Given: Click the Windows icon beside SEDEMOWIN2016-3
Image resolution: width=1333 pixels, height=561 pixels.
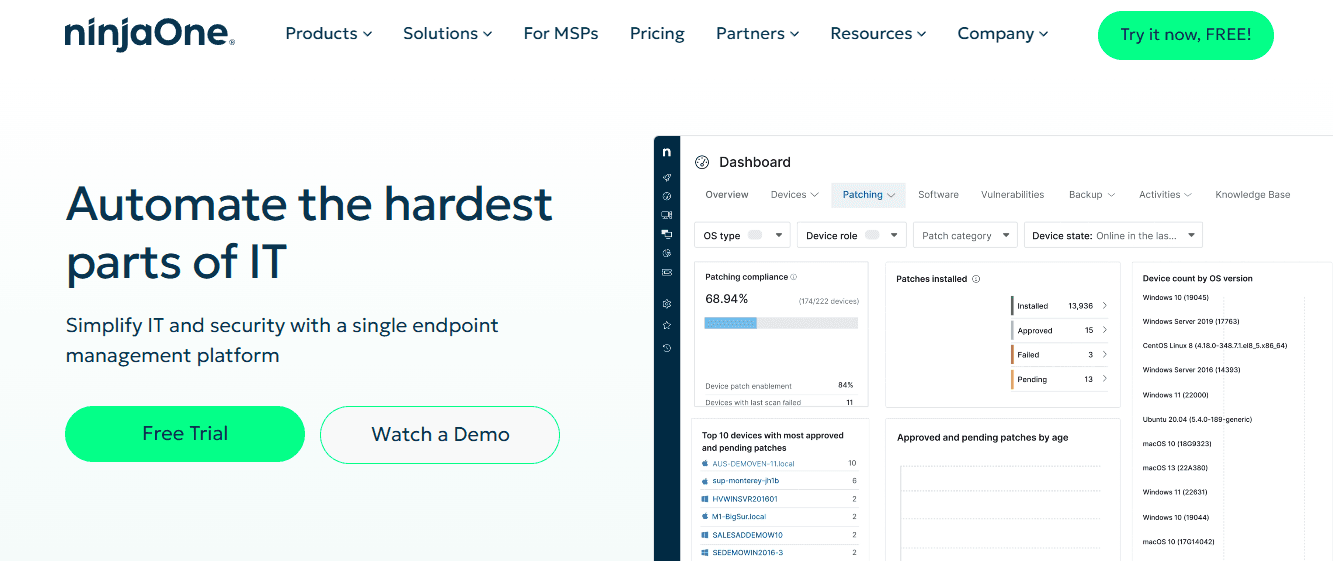Looking at the screenshot, I should [705, 552].
